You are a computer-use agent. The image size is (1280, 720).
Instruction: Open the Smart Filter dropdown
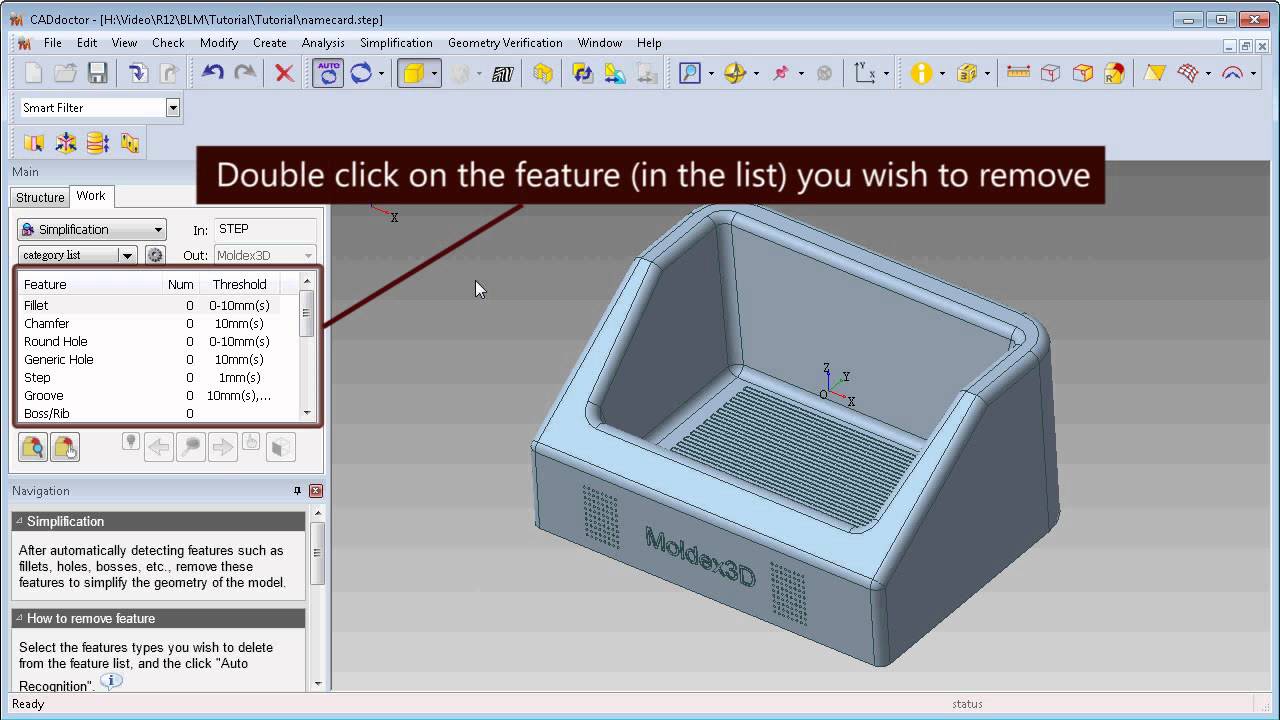pyautogui.click(x=173, y=108)
